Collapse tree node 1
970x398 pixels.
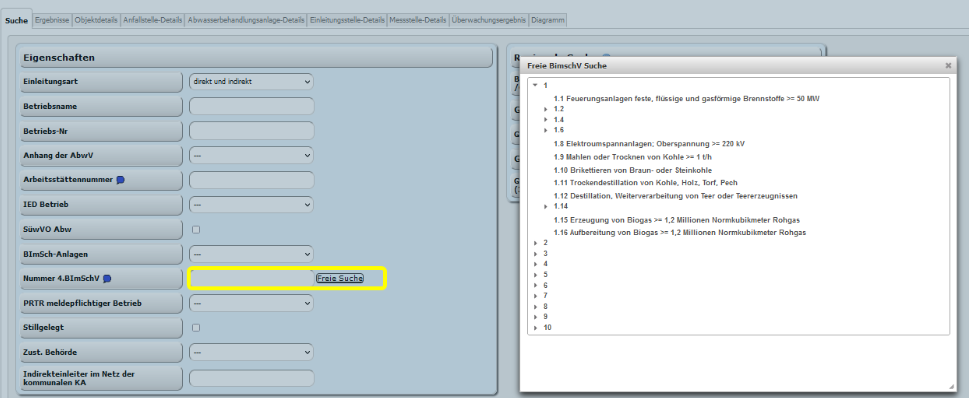tap(535, 85)
